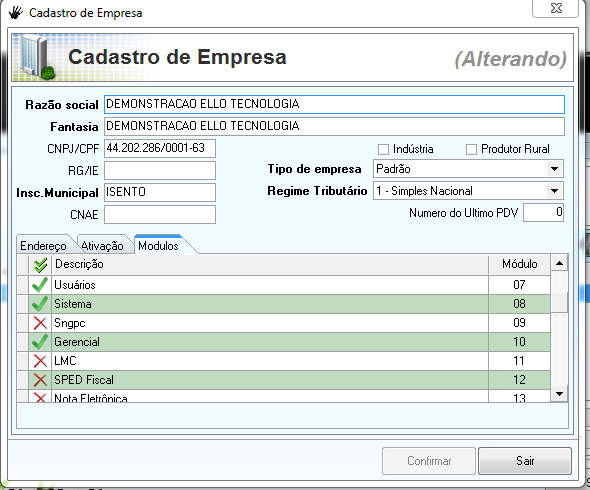
Task: Click the modules list scrollbar thumb
Action: coord(559,302)
